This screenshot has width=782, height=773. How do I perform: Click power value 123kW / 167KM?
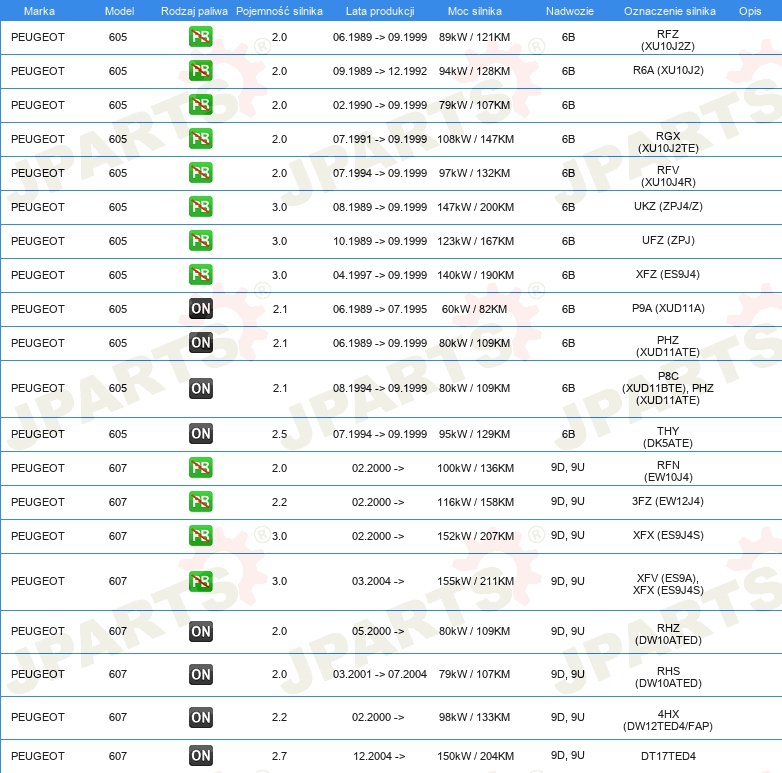click(475, 241)
